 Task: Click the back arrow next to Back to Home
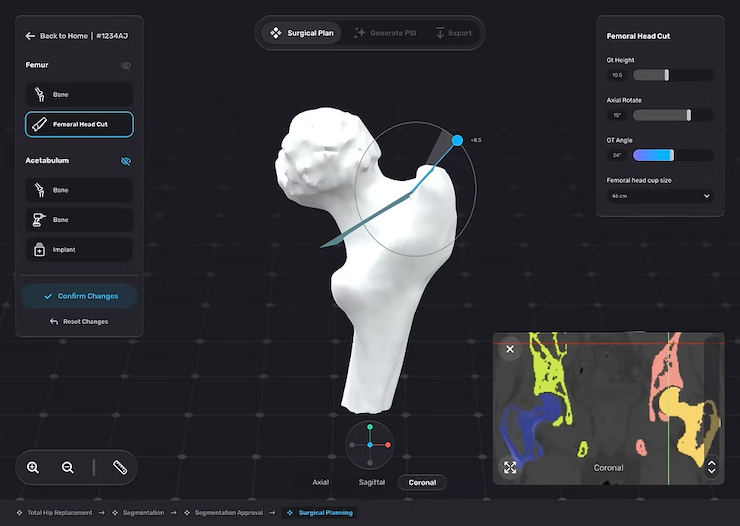(30, 36)
